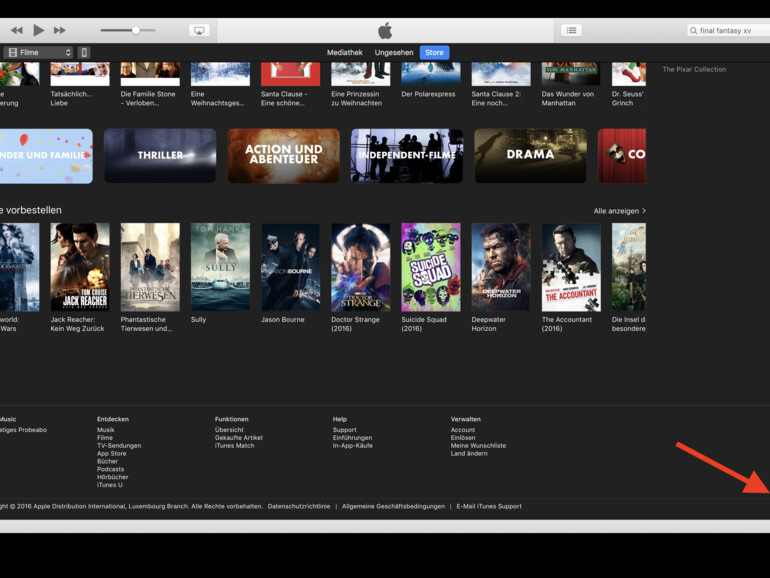Open the Support footer link
This screenshot has width=770, height=578.
pyautogui.click(x=344, y=430)
